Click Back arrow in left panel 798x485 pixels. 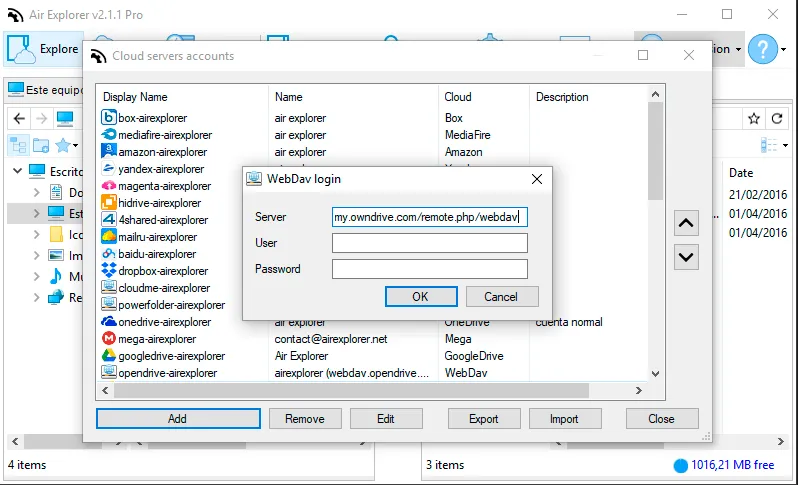pos(19,119)
